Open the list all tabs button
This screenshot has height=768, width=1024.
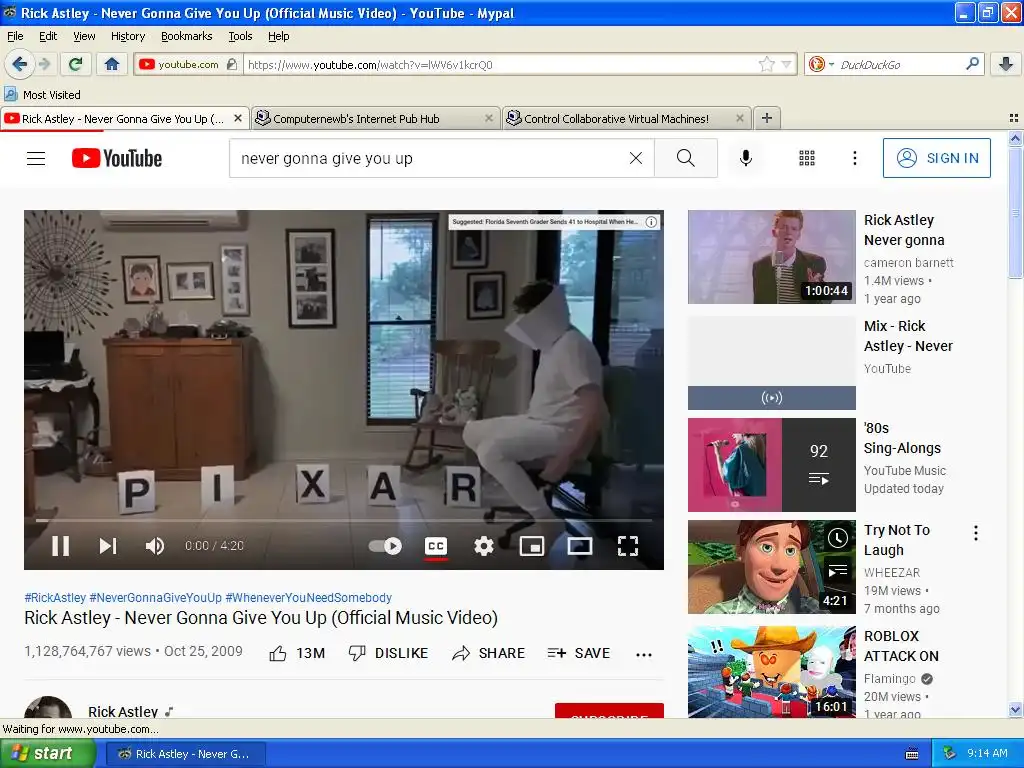1014,118
